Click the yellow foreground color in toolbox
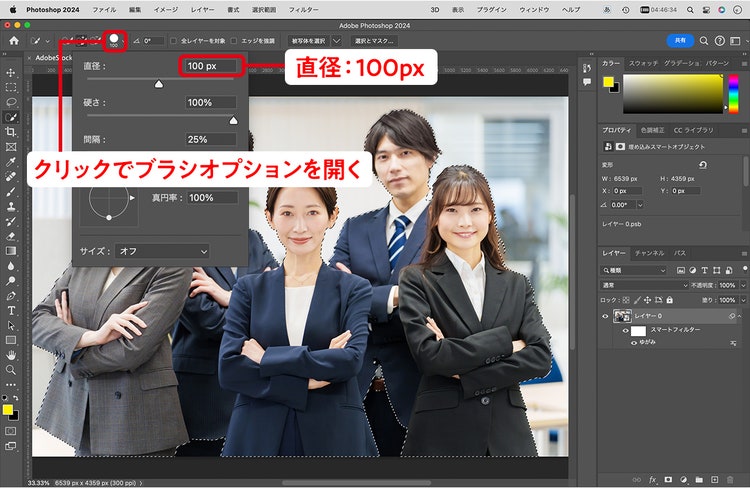The width and height of the screenshot is (750, 488). point(8,410)
